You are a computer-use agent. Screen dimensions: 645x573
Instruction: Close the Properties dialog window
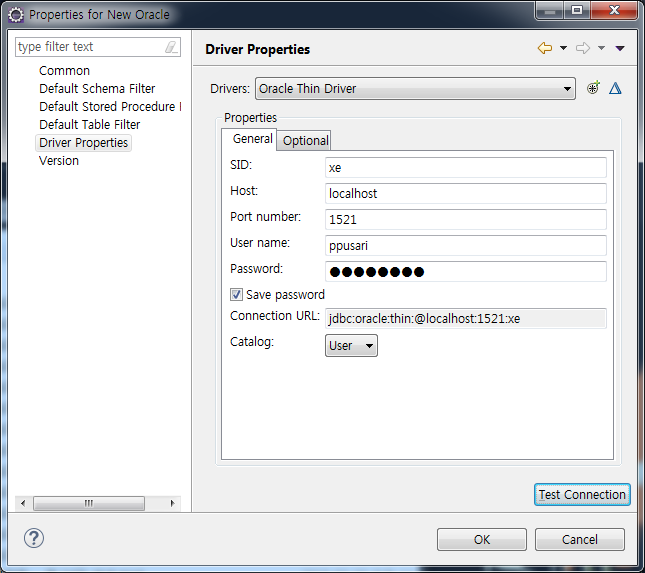pyautogui.click(x=615, y=10)
